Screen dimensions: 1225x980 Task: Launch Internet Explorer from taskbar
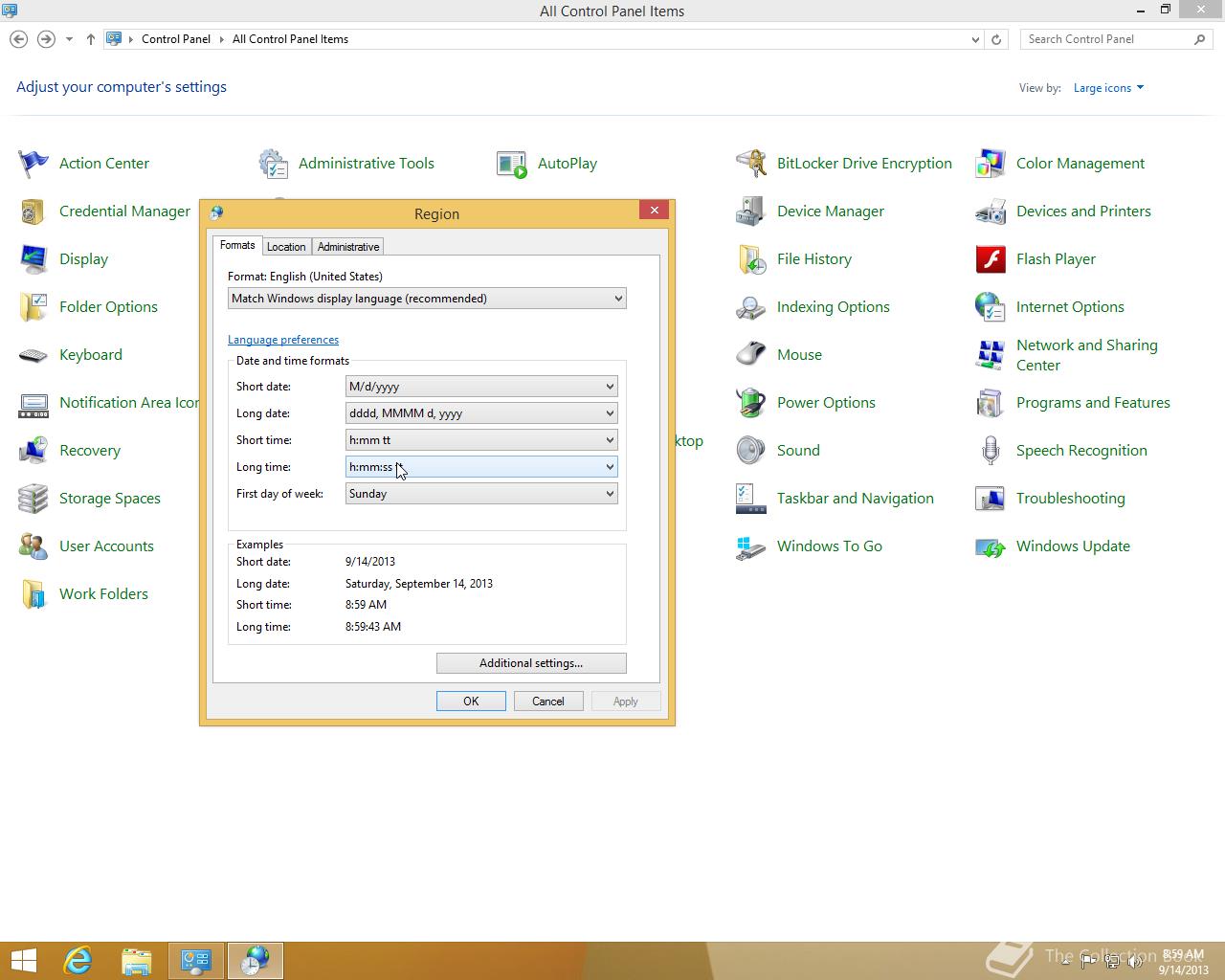click(x=78, y=961)
